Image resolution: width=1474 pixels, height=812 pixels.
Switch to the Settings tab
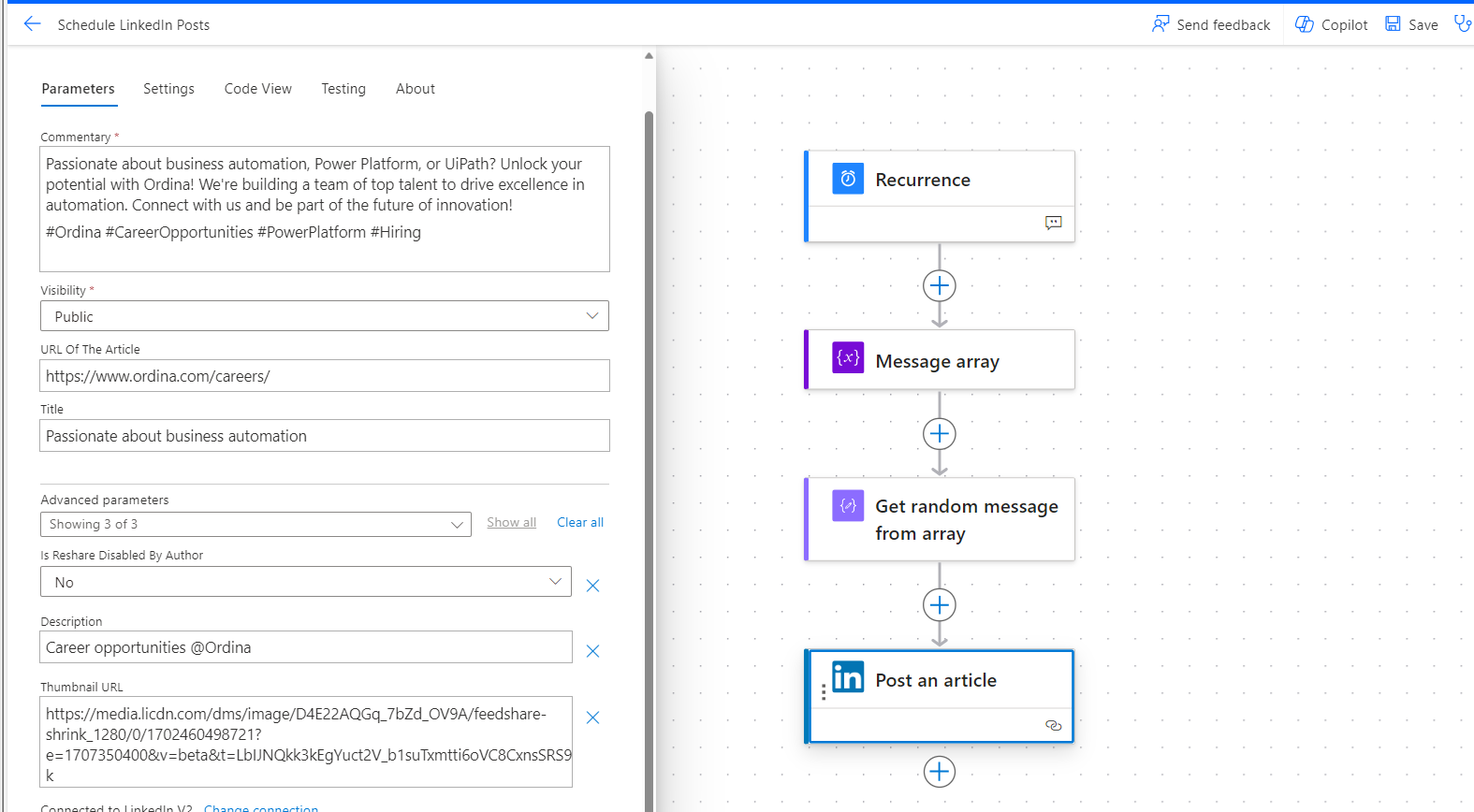[x=168, y=89]
